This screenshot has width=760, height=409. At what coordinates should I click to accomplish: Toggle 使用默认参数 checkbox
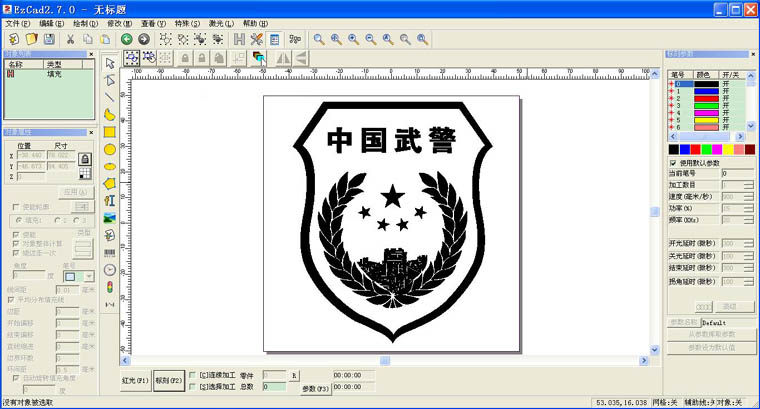pyautogui.click(x=673, y=163)
